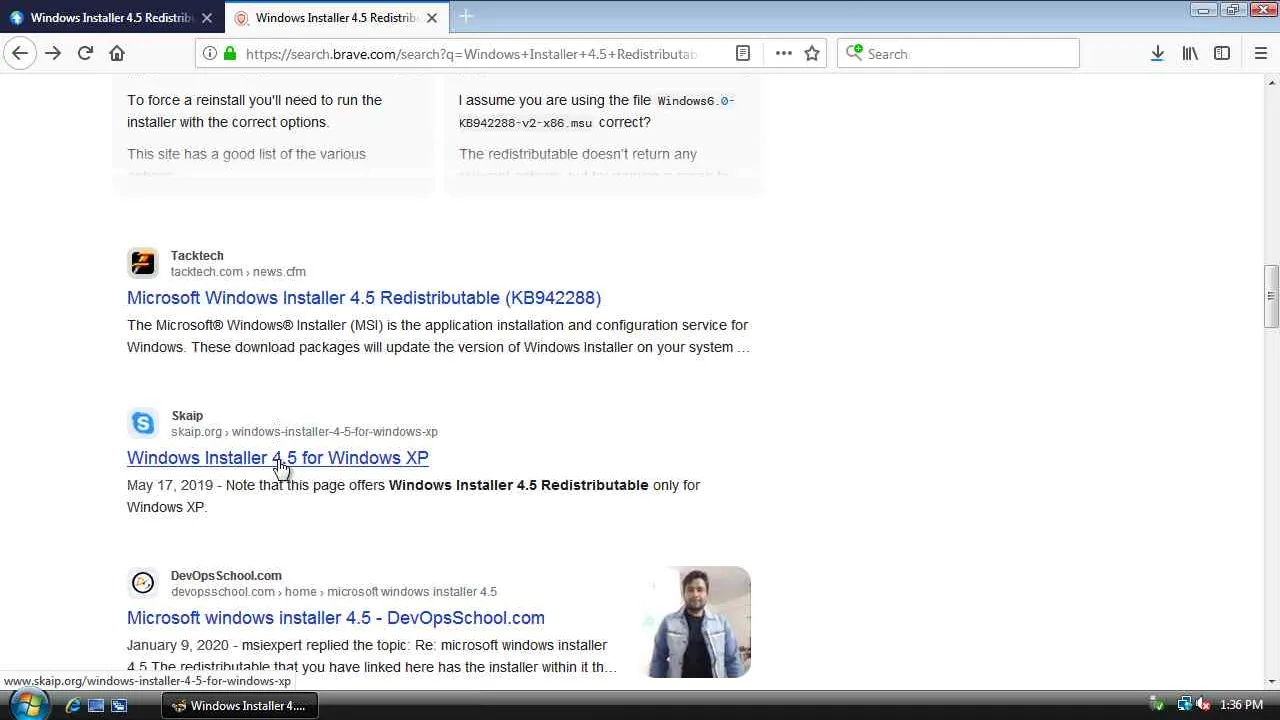Click the network status tray icon
Screen dimensions: 1280x720
click(x=1185, y=705)
